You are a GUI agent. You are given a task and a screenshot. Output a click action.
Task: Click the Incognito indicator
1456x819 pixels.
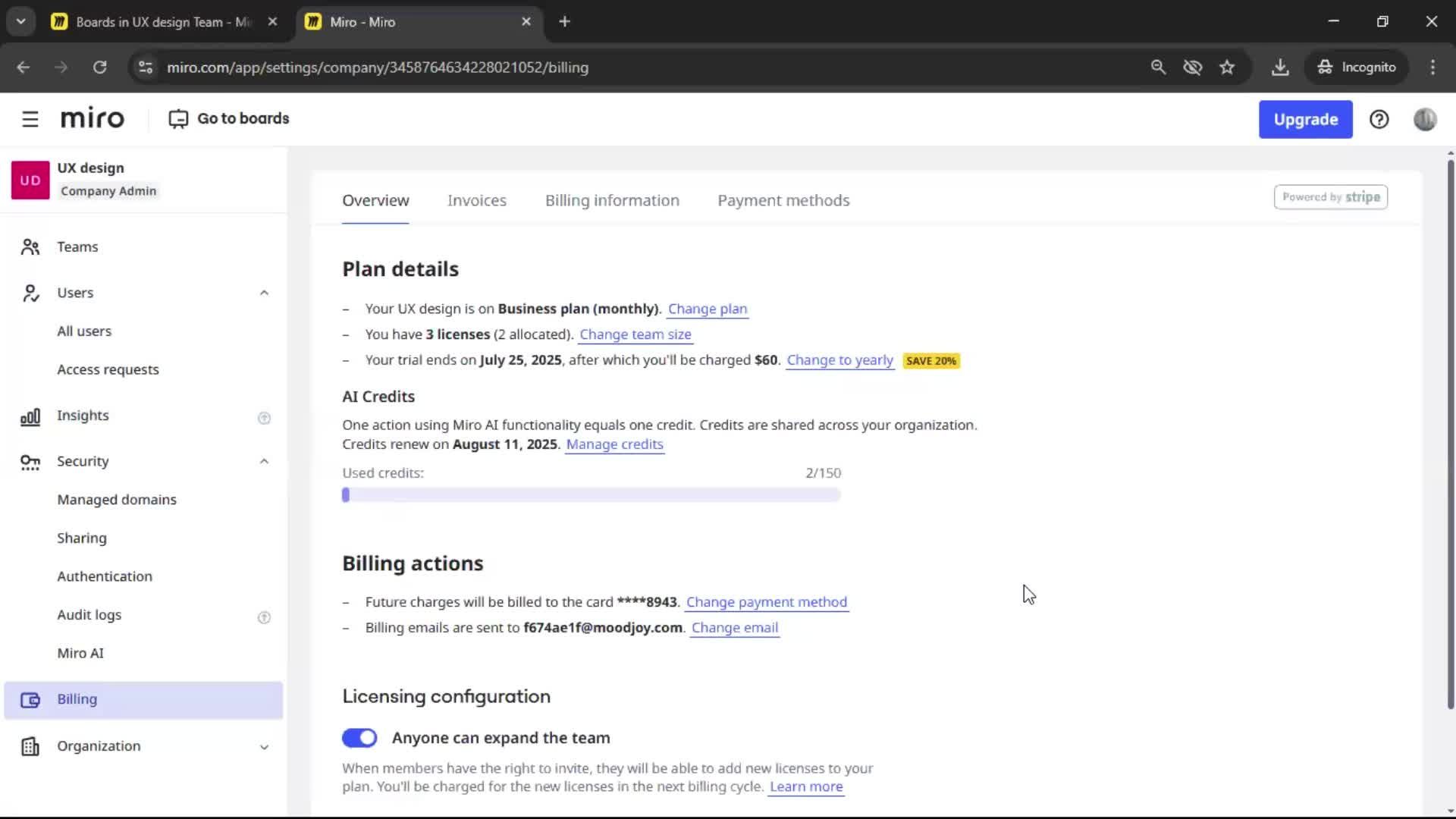coord(1356,67)
